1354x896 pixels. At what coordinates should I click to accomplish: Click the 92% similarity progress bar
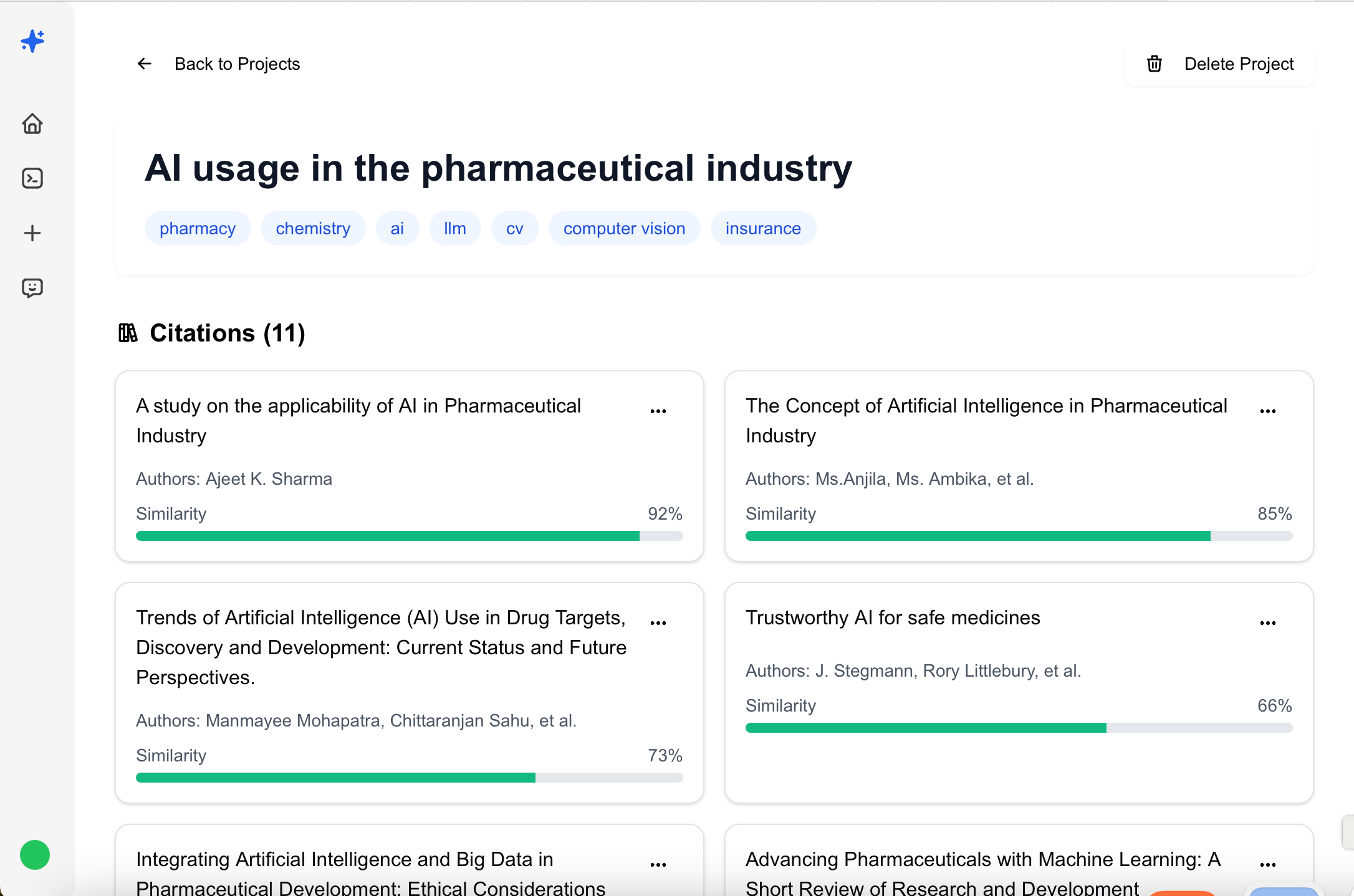(x=409, y=536)
